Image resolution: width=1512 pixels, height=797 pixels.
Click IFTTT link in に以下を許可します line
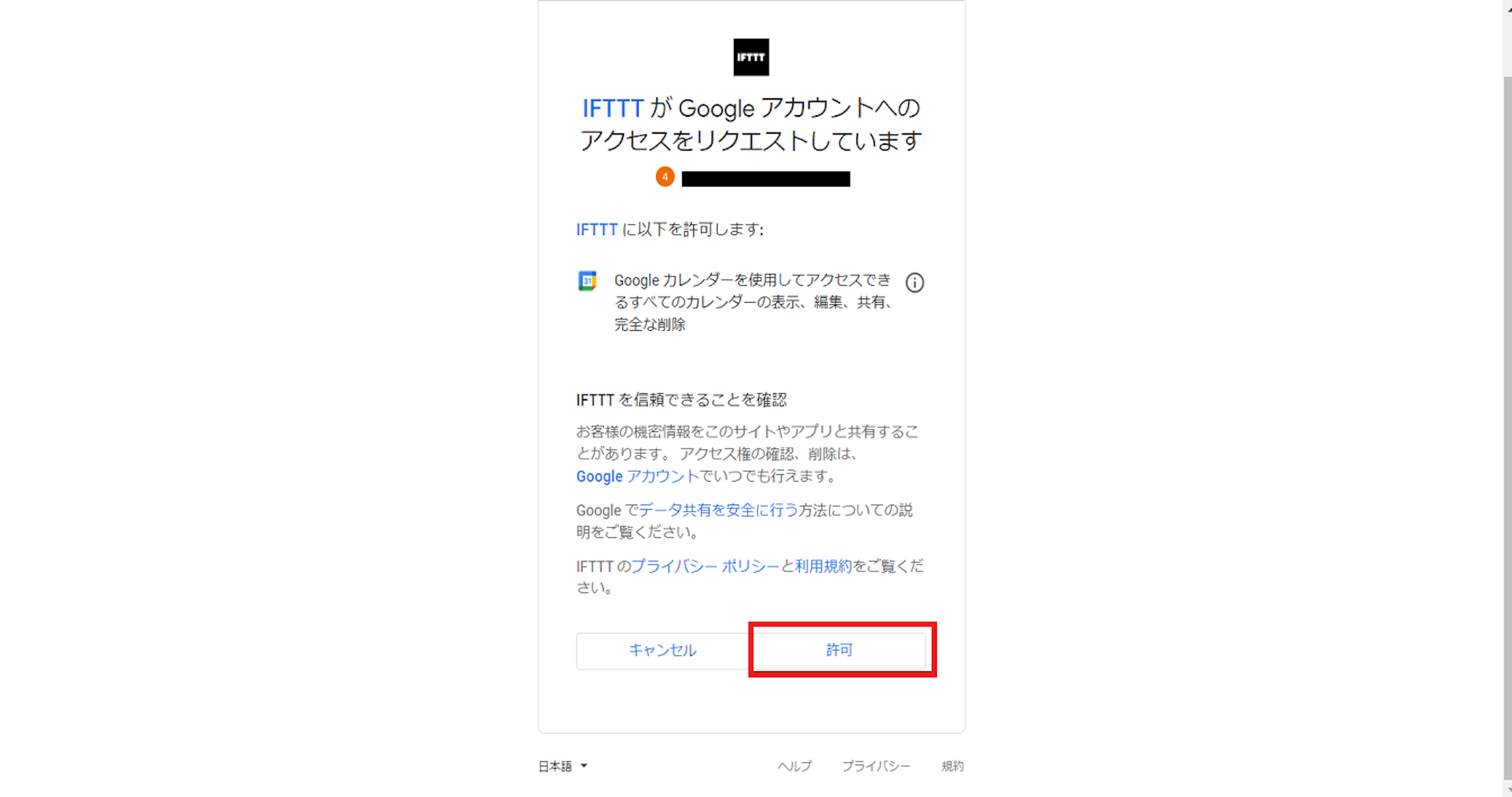click(597, 230)
